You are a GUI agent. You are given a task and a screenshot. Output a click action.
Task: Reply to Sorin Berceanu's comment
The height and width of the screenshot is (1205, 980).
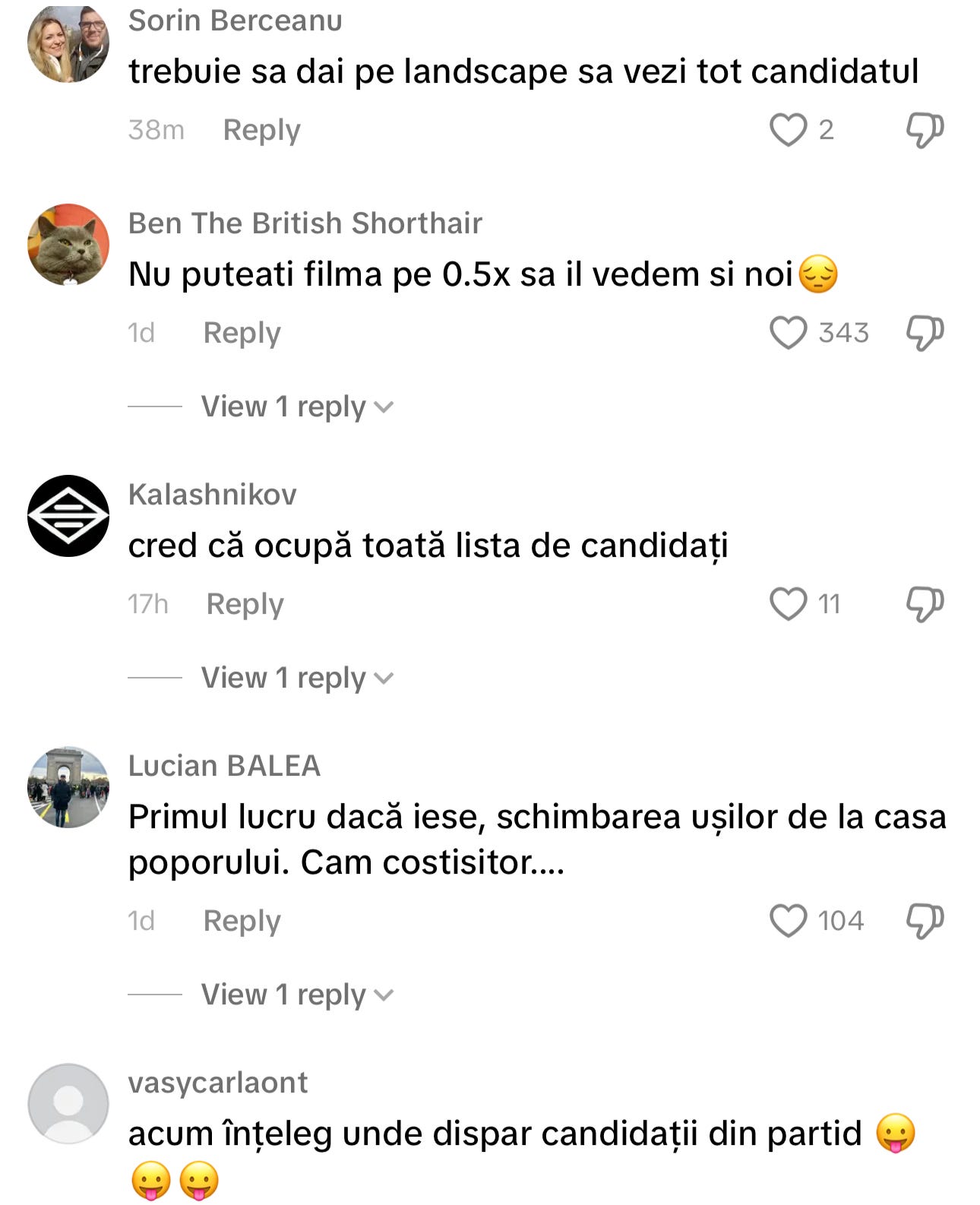pos(261,130)
